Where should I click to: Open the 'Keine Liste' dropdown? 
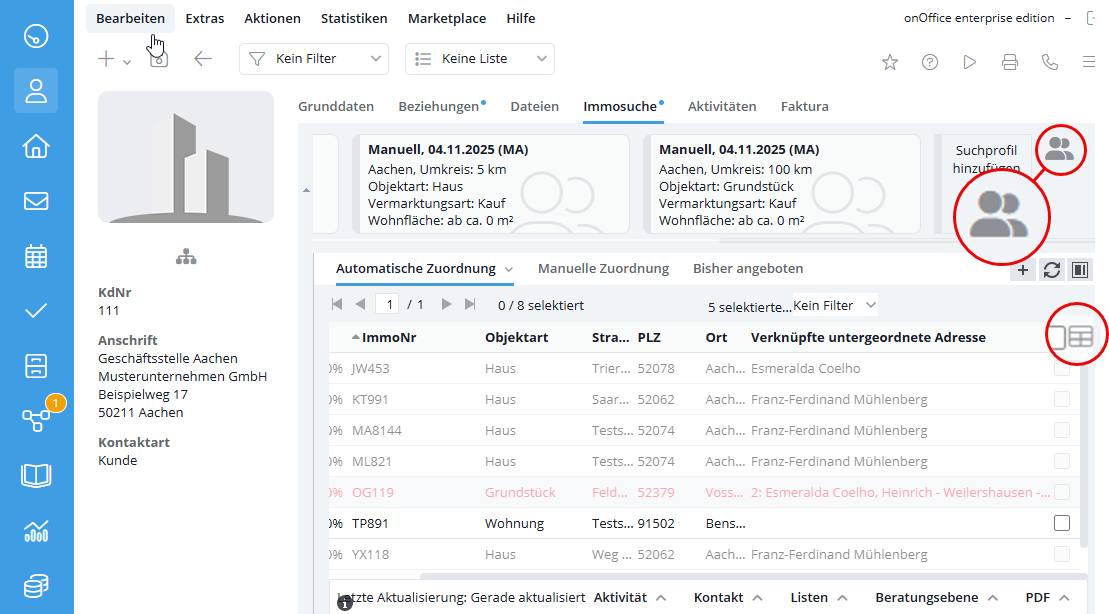point(479,59)
